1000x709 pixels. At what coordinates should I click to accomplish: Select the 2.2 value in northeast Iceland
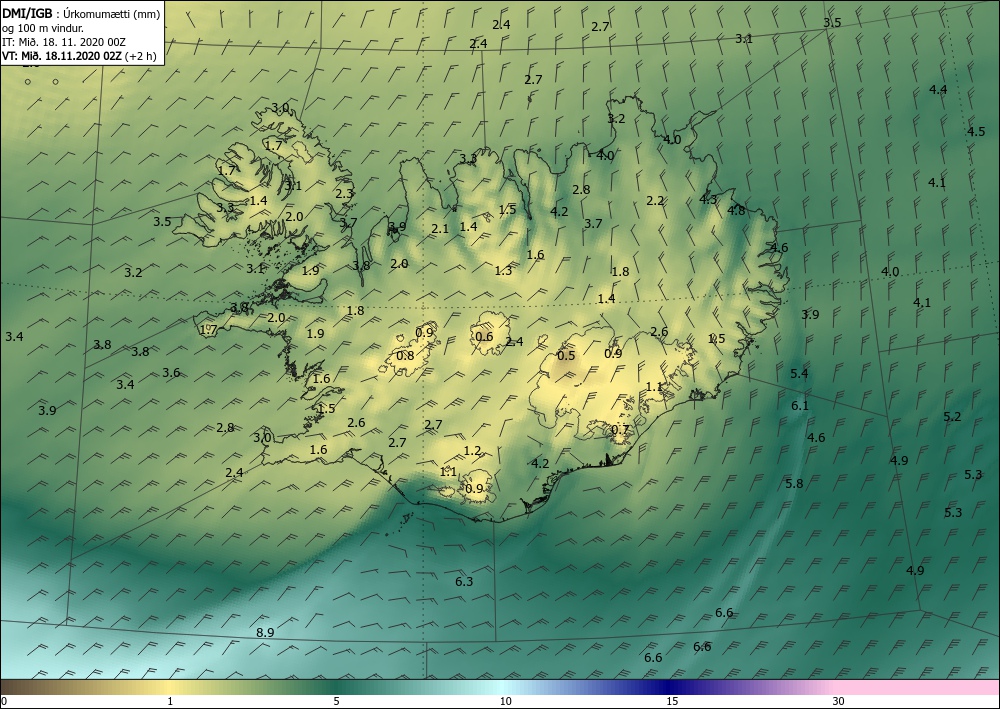655,200
